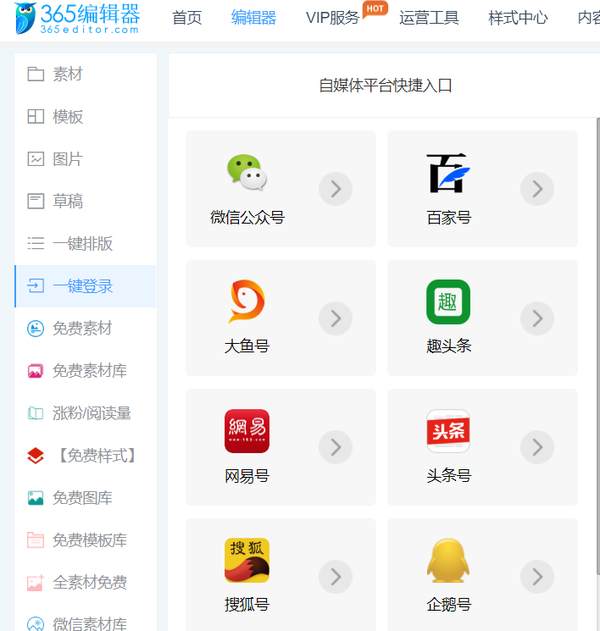The height and width of the screenshot is (631, 600).
Task: Click the 百家号 label text
Action: [x=449, y=218]
